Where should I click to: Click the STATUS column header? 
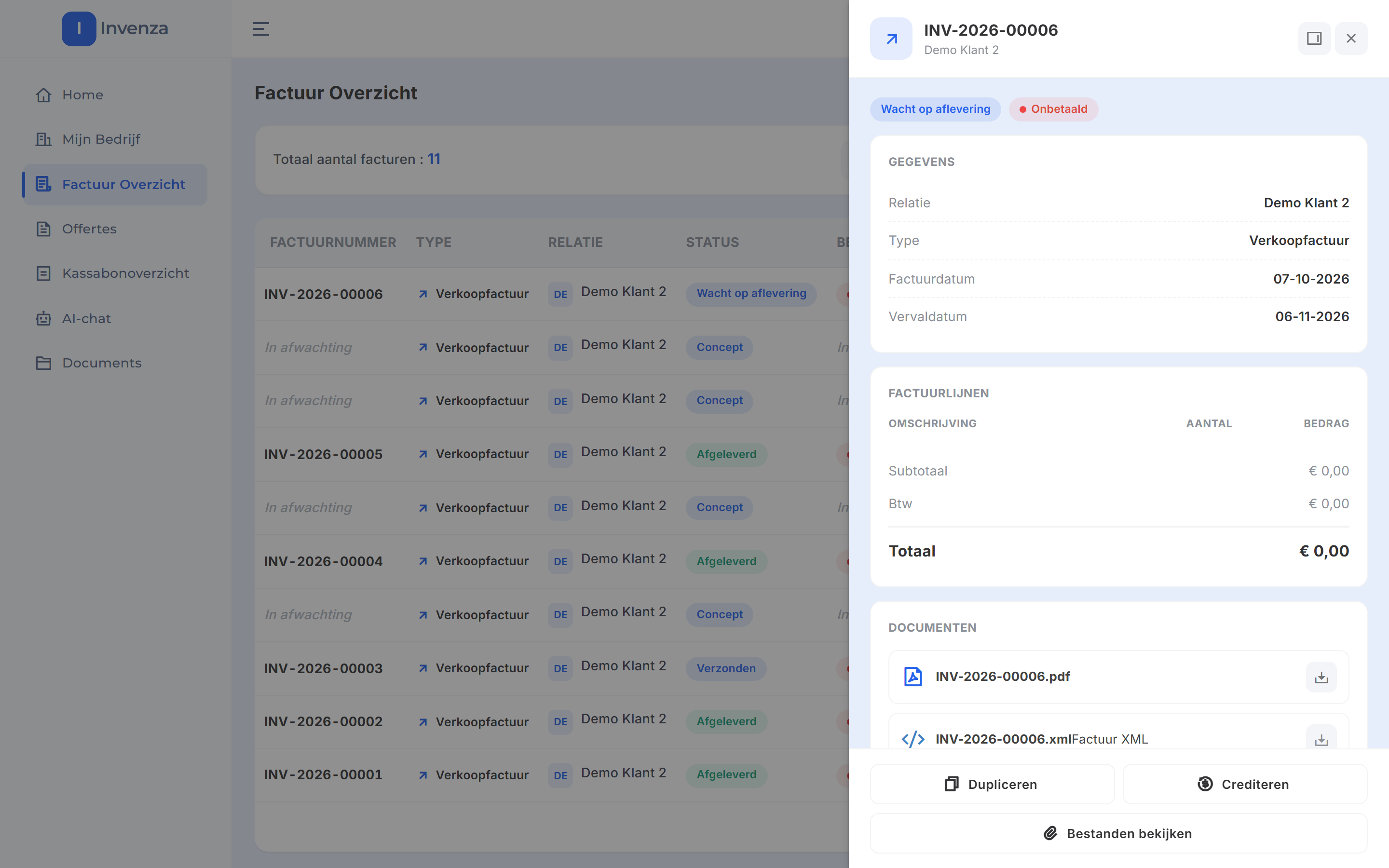(712, 242)
